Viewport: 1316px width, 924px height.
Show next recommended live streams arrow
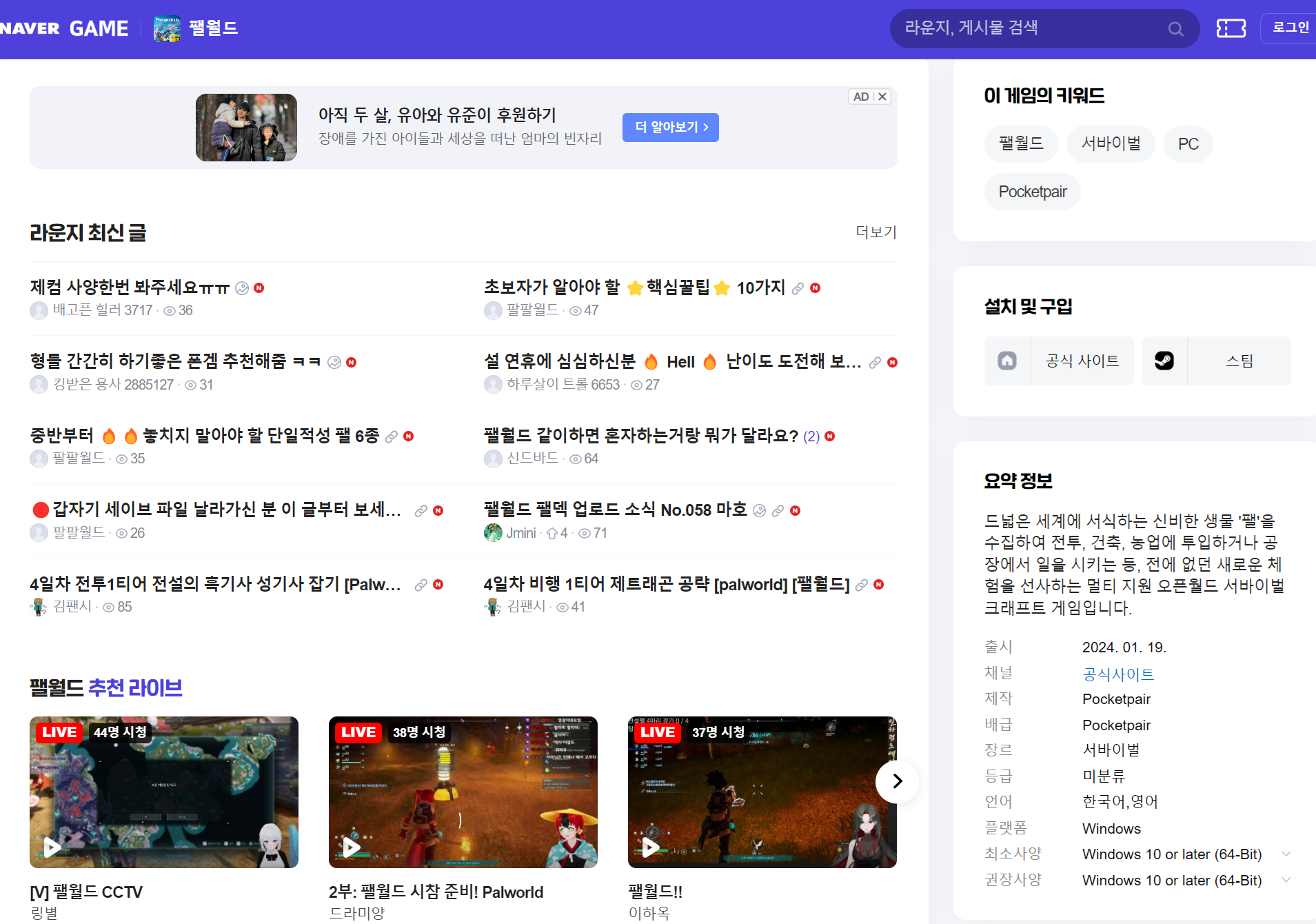pyautogui.click(x=897, y=781)
